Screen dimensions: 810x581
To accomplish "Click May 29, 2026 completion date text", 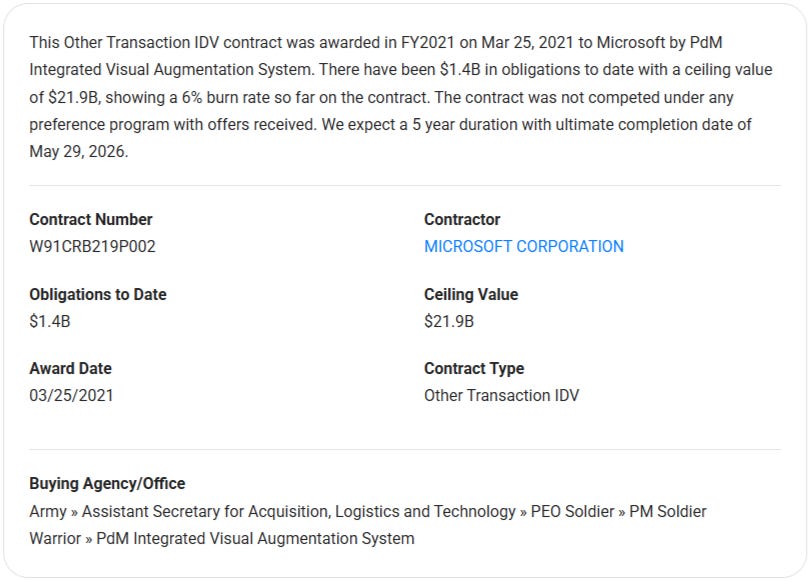I will pyautogui.click(x=77, y=152).
